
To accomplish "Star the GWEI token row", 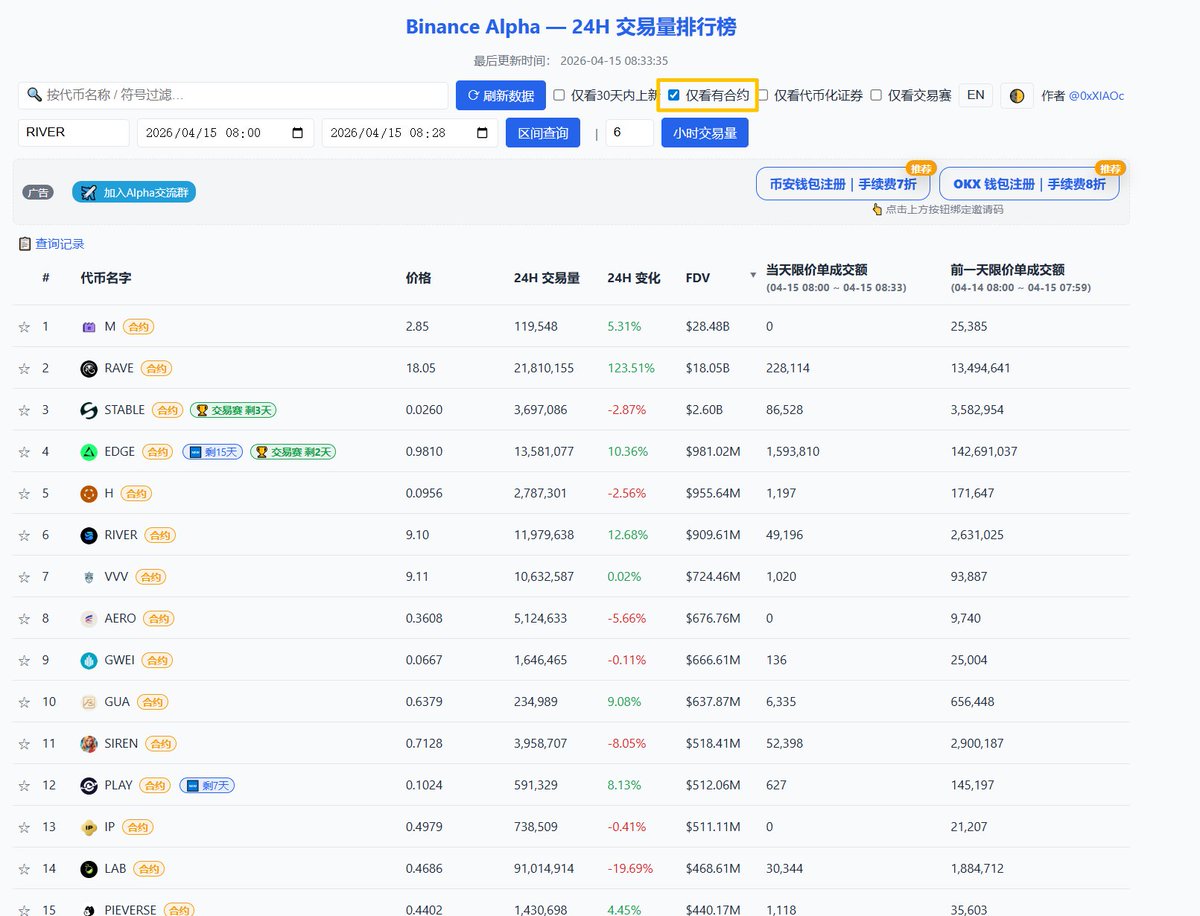I will 24,661.
